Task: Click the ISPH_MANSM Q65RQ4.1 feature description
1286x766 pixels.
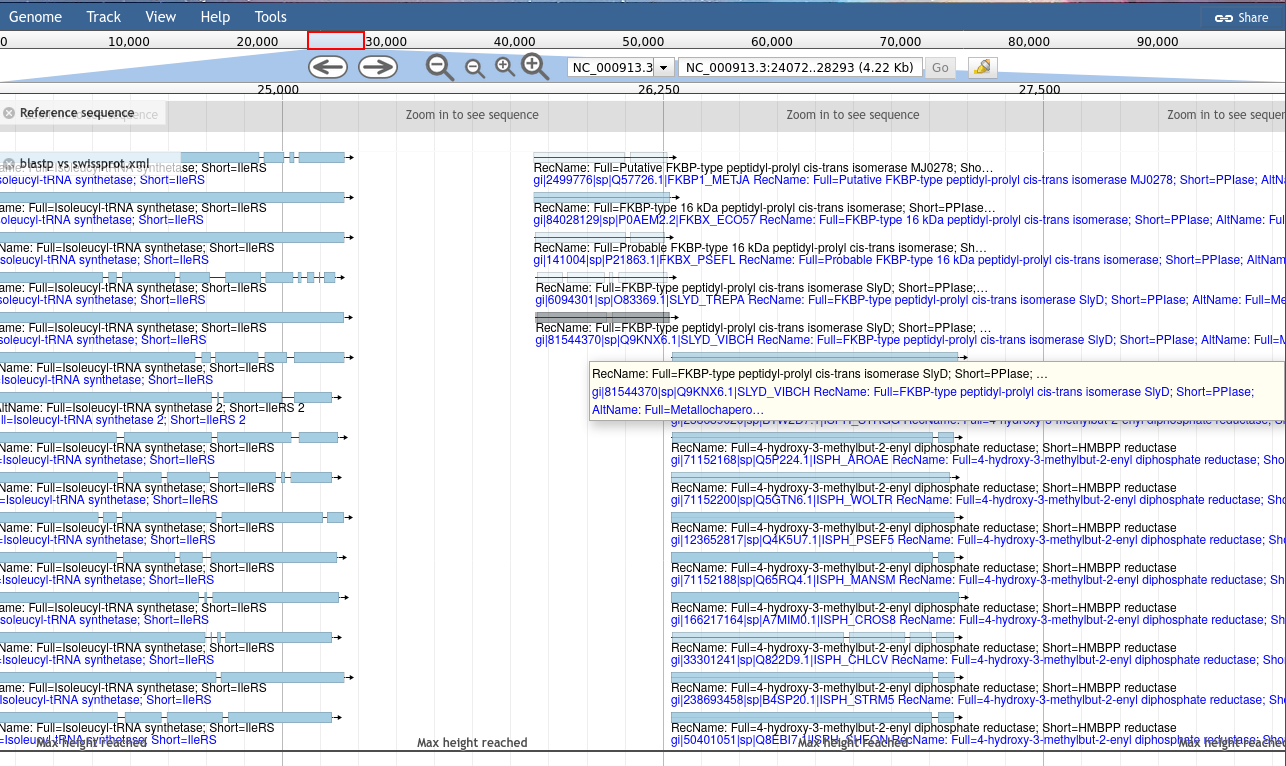Action: [x=978, y=580]
